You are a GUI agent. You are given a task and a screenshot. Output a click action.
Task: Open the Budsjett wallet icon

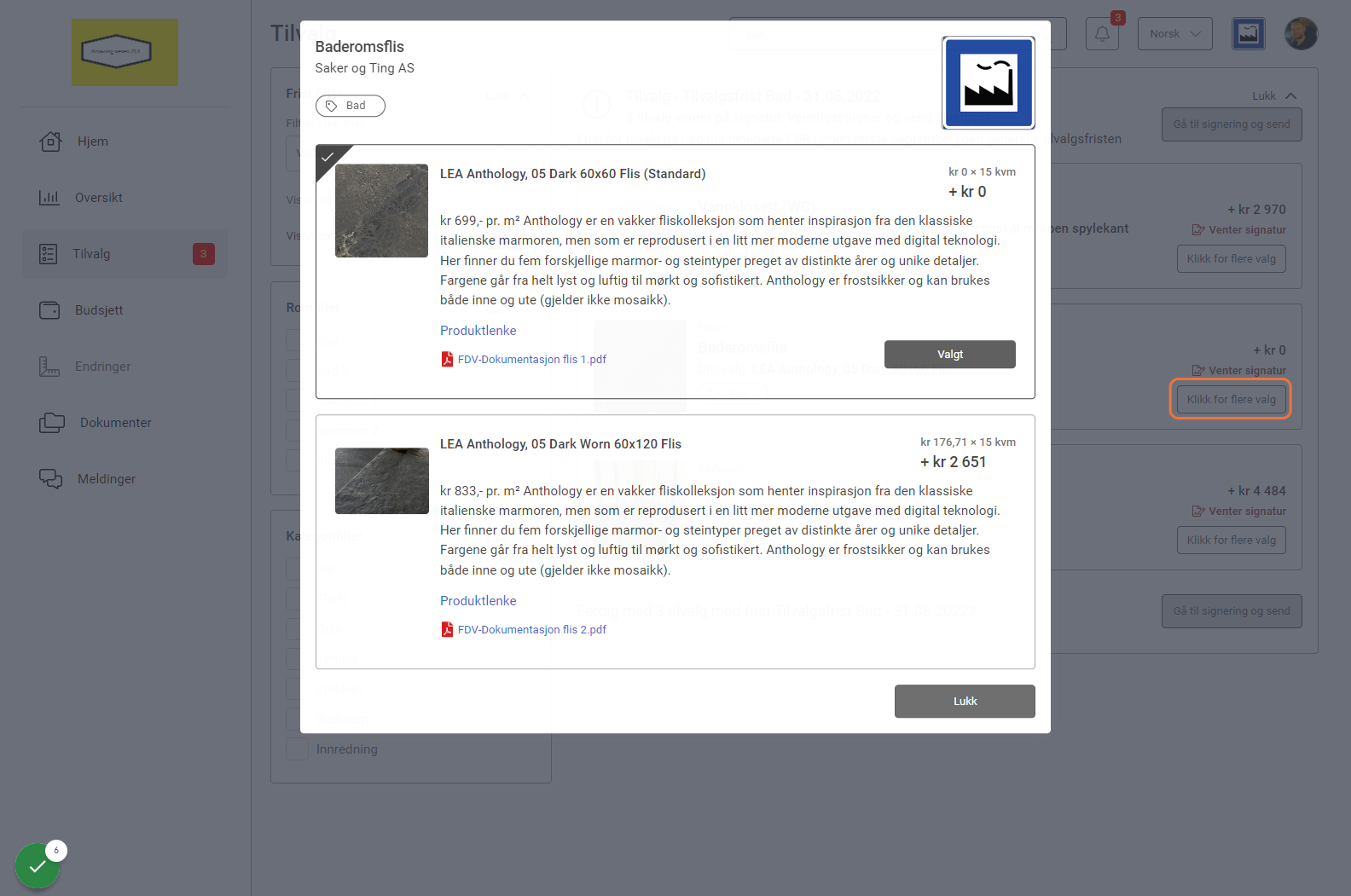click(50, 310)
